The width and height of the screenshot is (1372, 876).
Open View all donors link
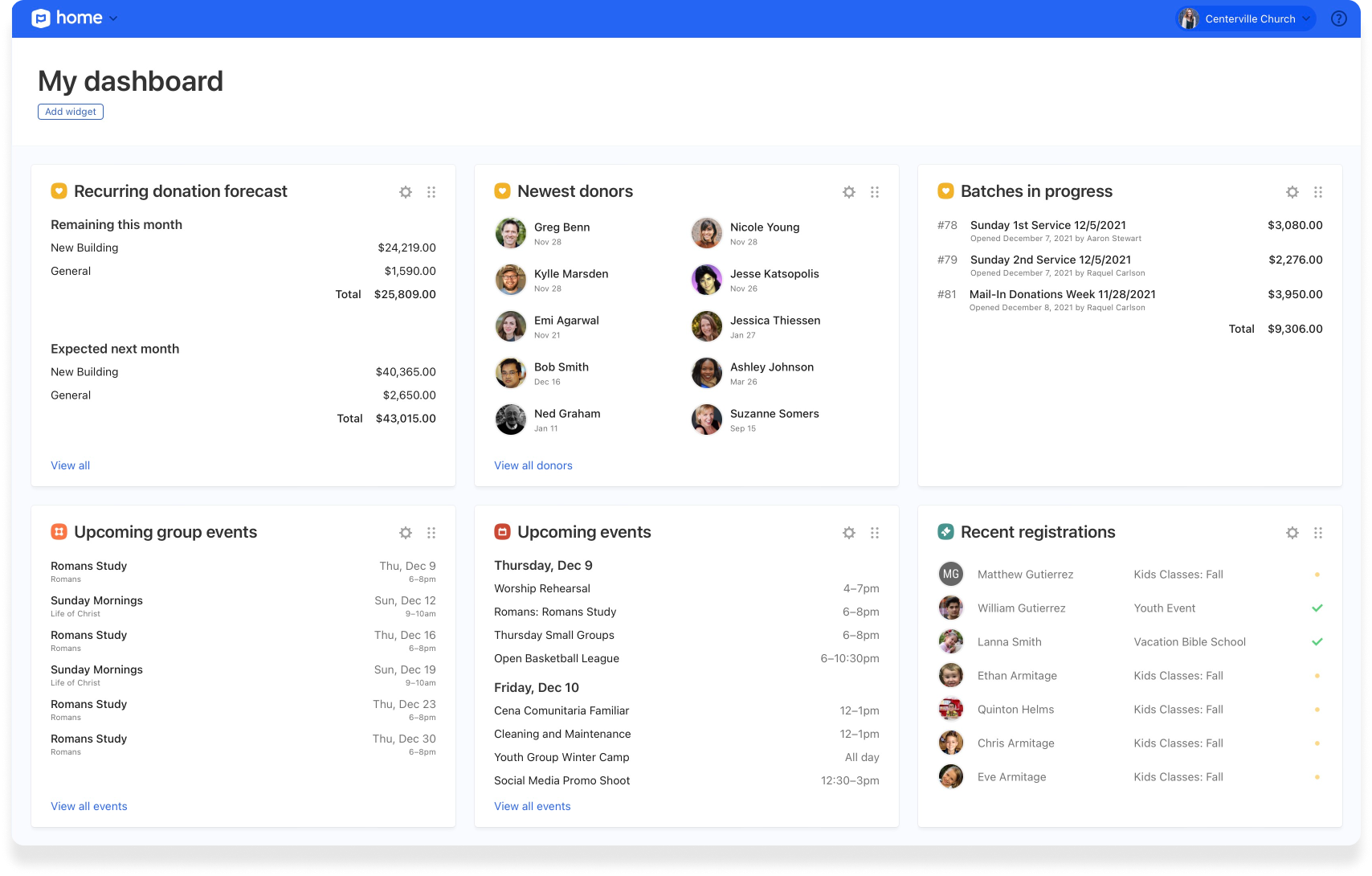tap(533, 465)
